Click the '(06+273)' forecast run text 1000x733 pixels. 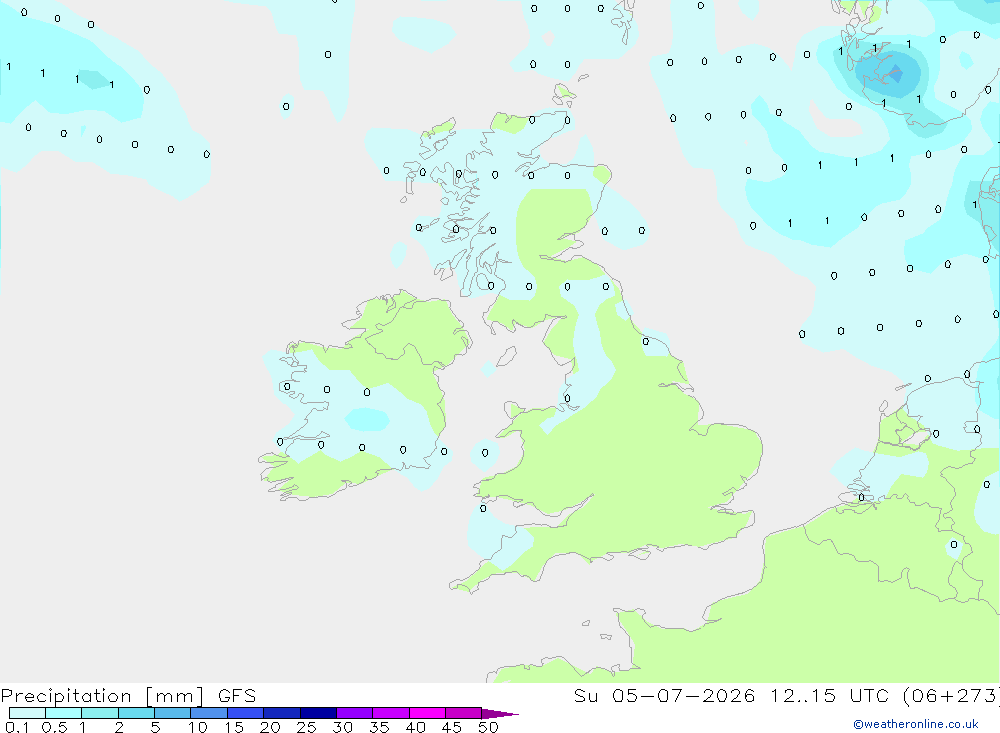point(951,695)
